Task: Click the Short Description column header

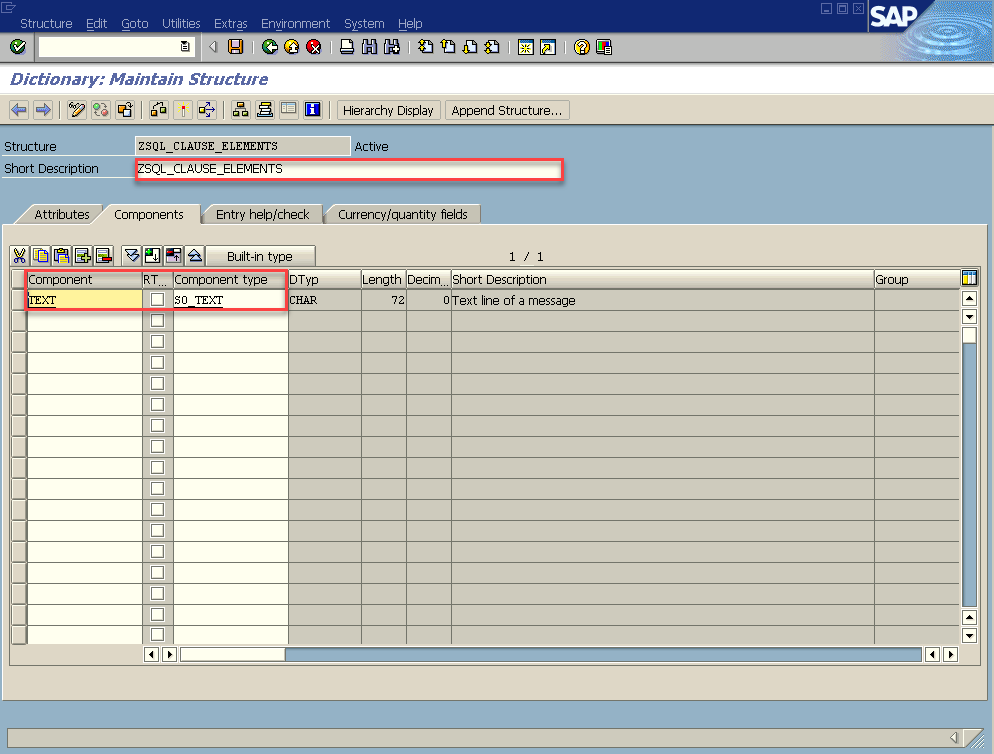Action: point(662,280)
